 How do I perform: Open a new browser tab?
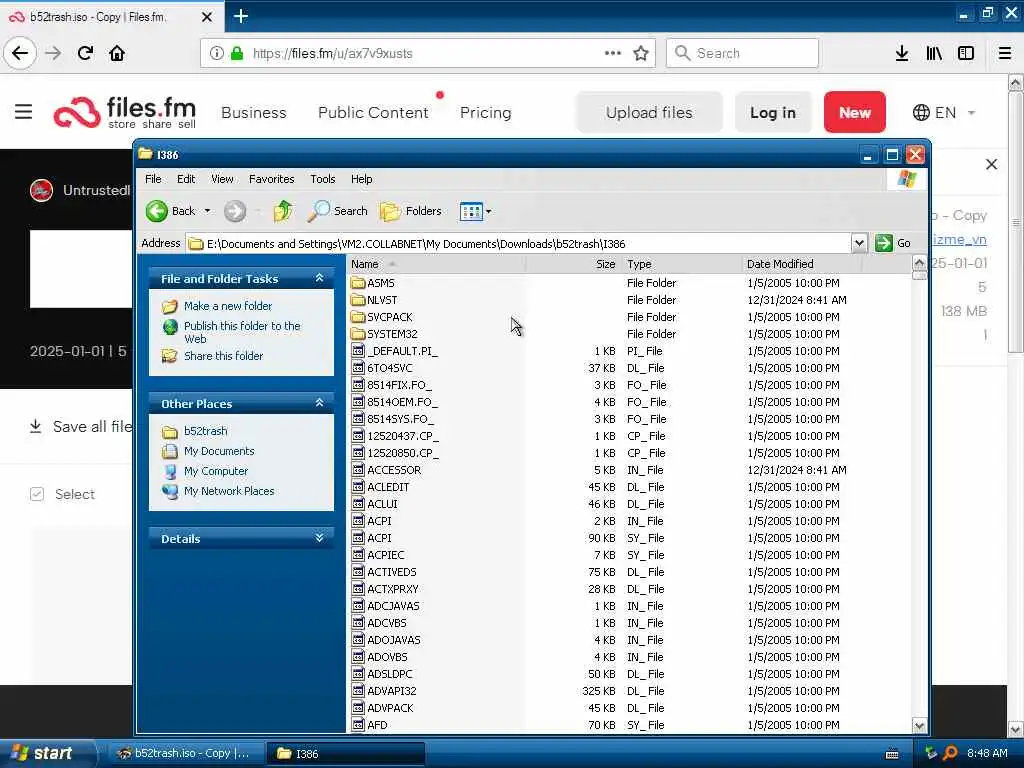(x=241, y=16)
